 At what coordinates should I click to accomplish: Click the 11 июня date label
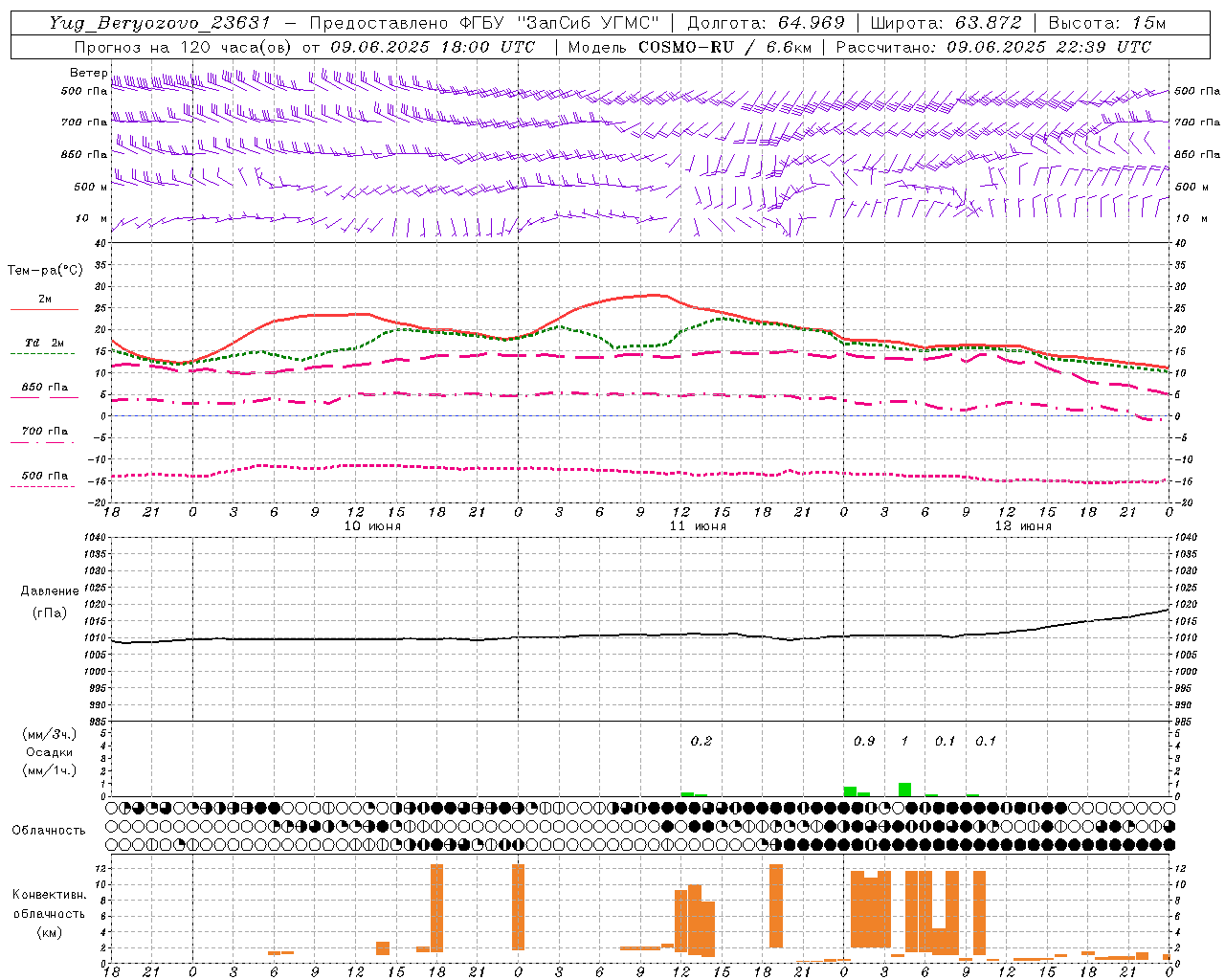click(698, 526)
